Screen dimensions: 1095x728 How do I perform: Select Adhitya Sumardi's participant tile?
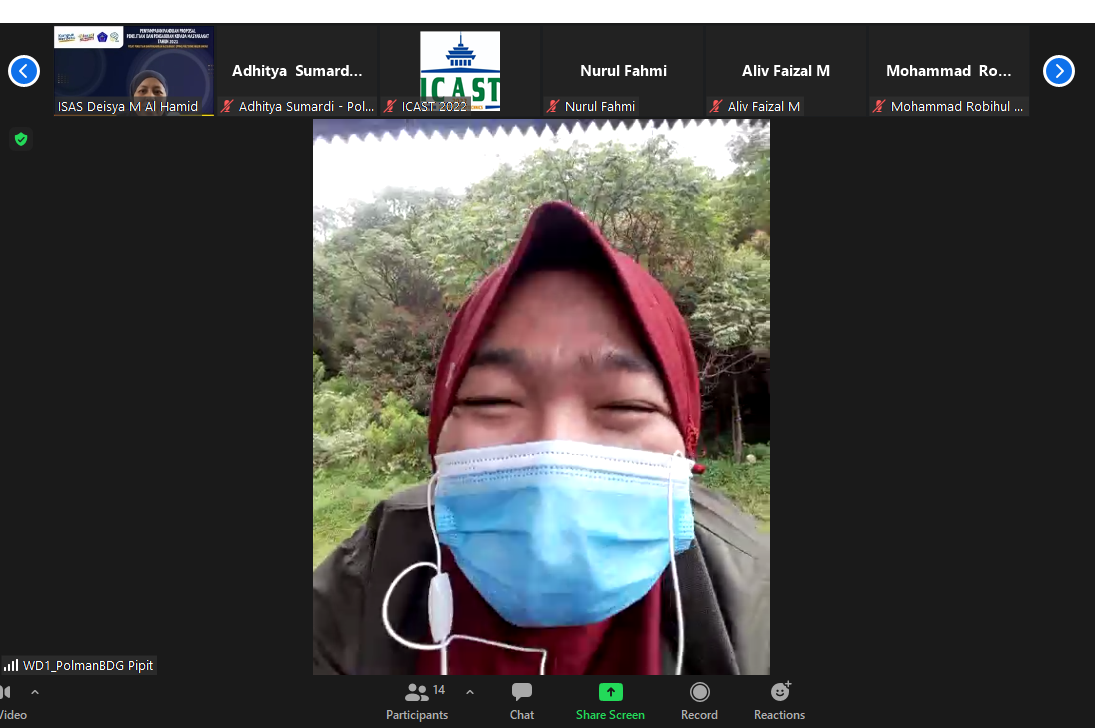point(297,70)
